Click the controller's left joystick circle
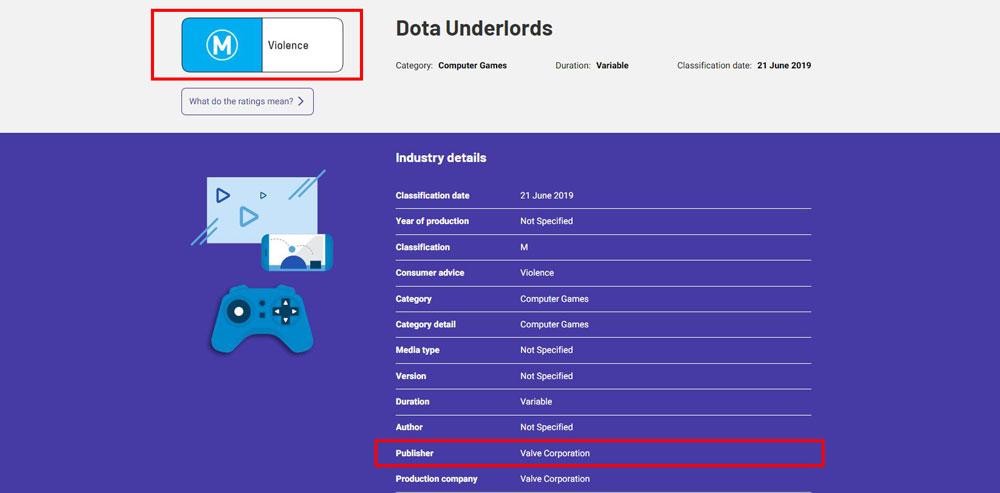1000x493 pixels. [238, 311]
